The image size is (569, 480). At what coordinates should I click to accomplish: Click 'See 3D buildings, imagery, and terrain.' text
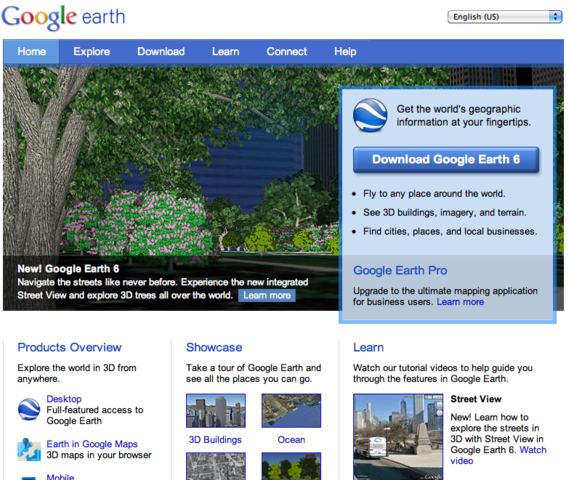(x=445, y=213)
